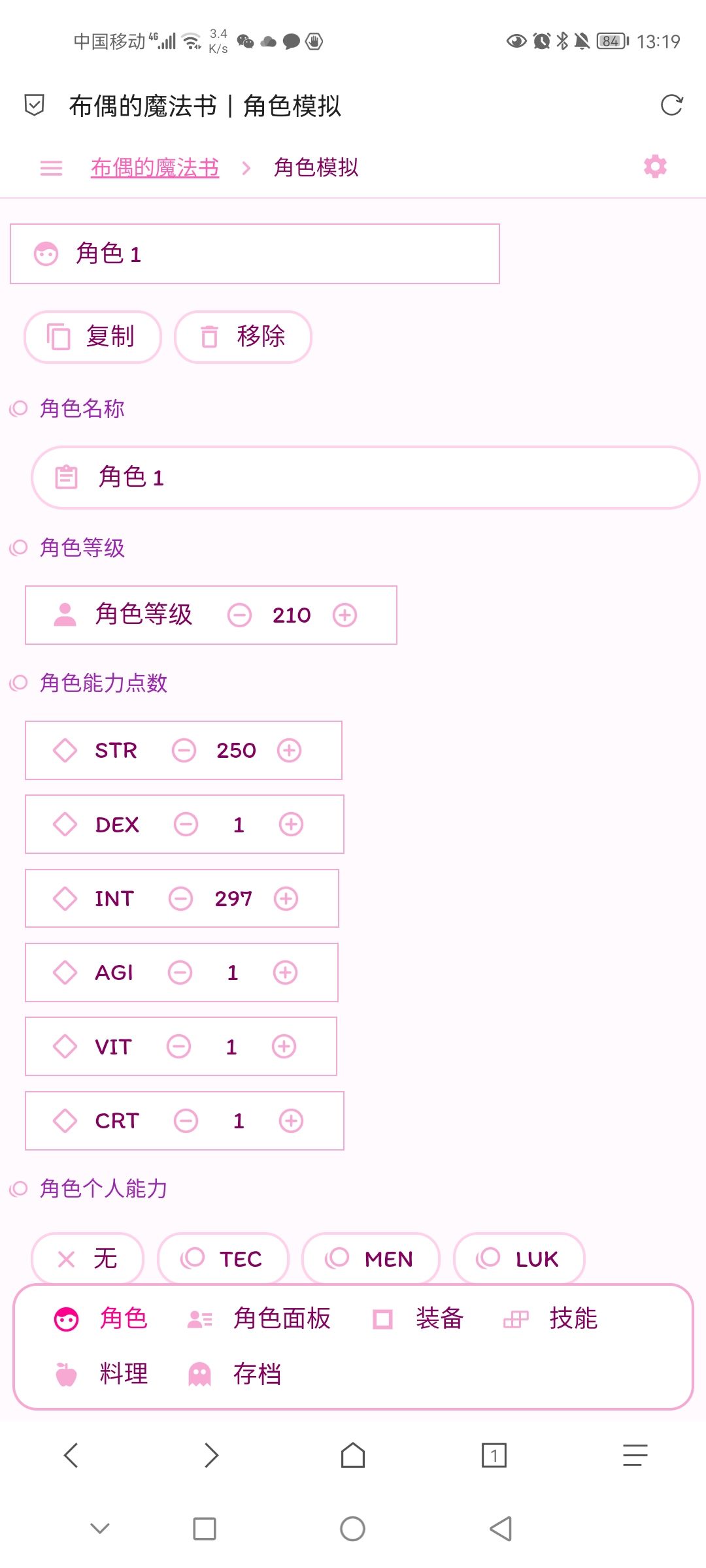The width and height of the screenshot is (706, 1568).
Task: Open the 存档 tab
Action: point(234,1375)
